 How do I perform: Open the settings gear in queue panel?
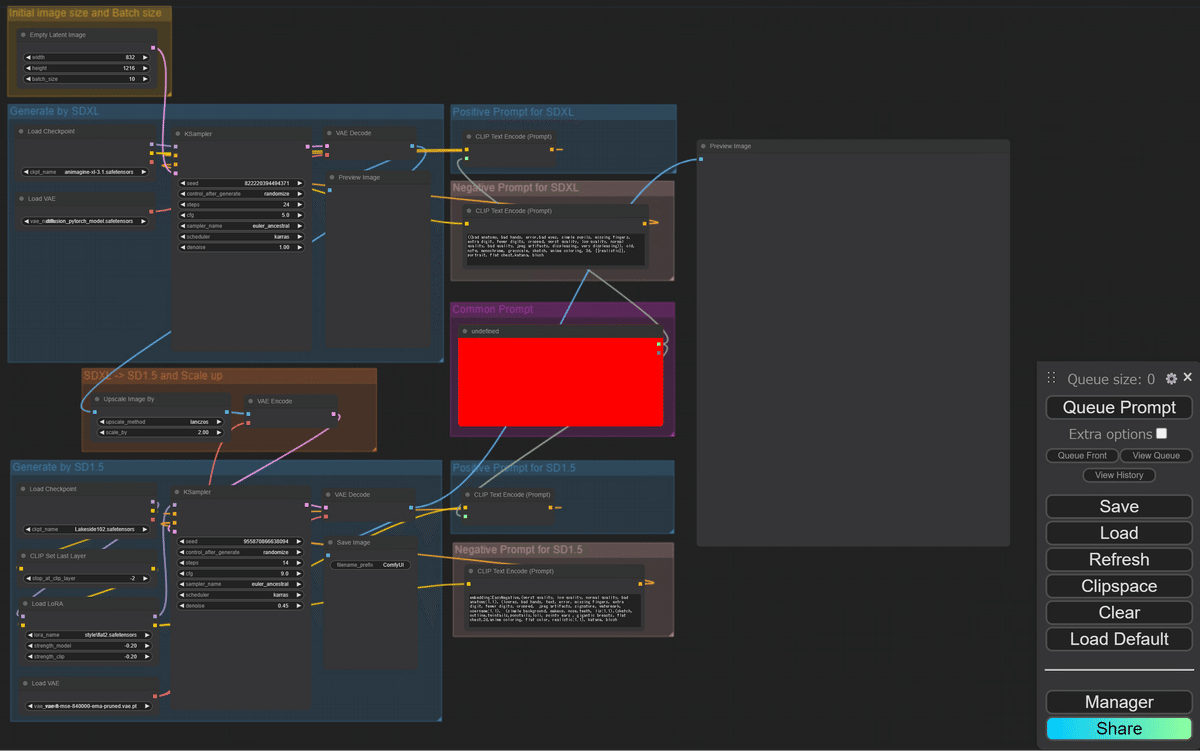(1172, 379)
